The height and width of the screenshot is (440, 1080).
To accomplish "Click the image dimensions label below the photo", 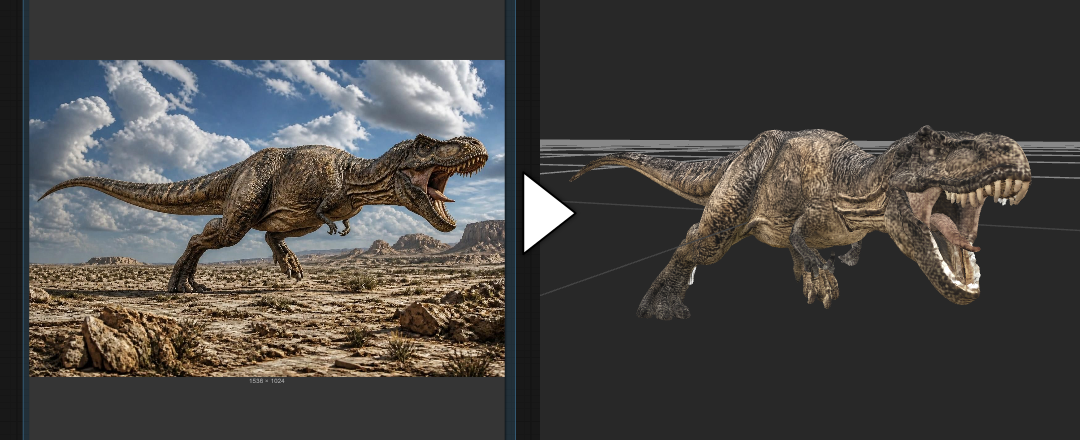I will (267, 381).
